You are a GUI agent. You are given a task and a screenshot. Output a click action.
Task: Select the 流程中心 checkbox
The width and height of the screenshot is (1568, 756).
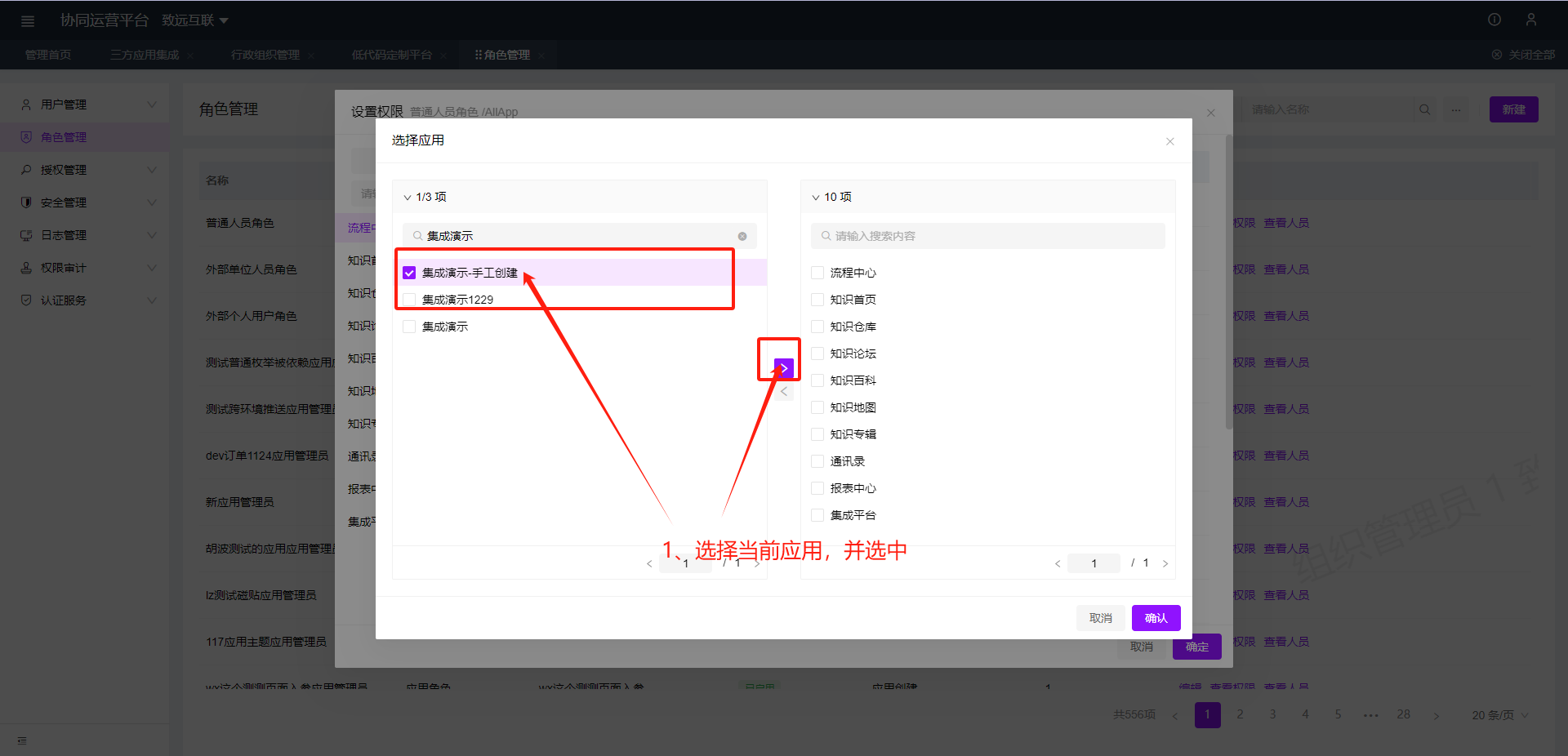[x=817, y=273]
